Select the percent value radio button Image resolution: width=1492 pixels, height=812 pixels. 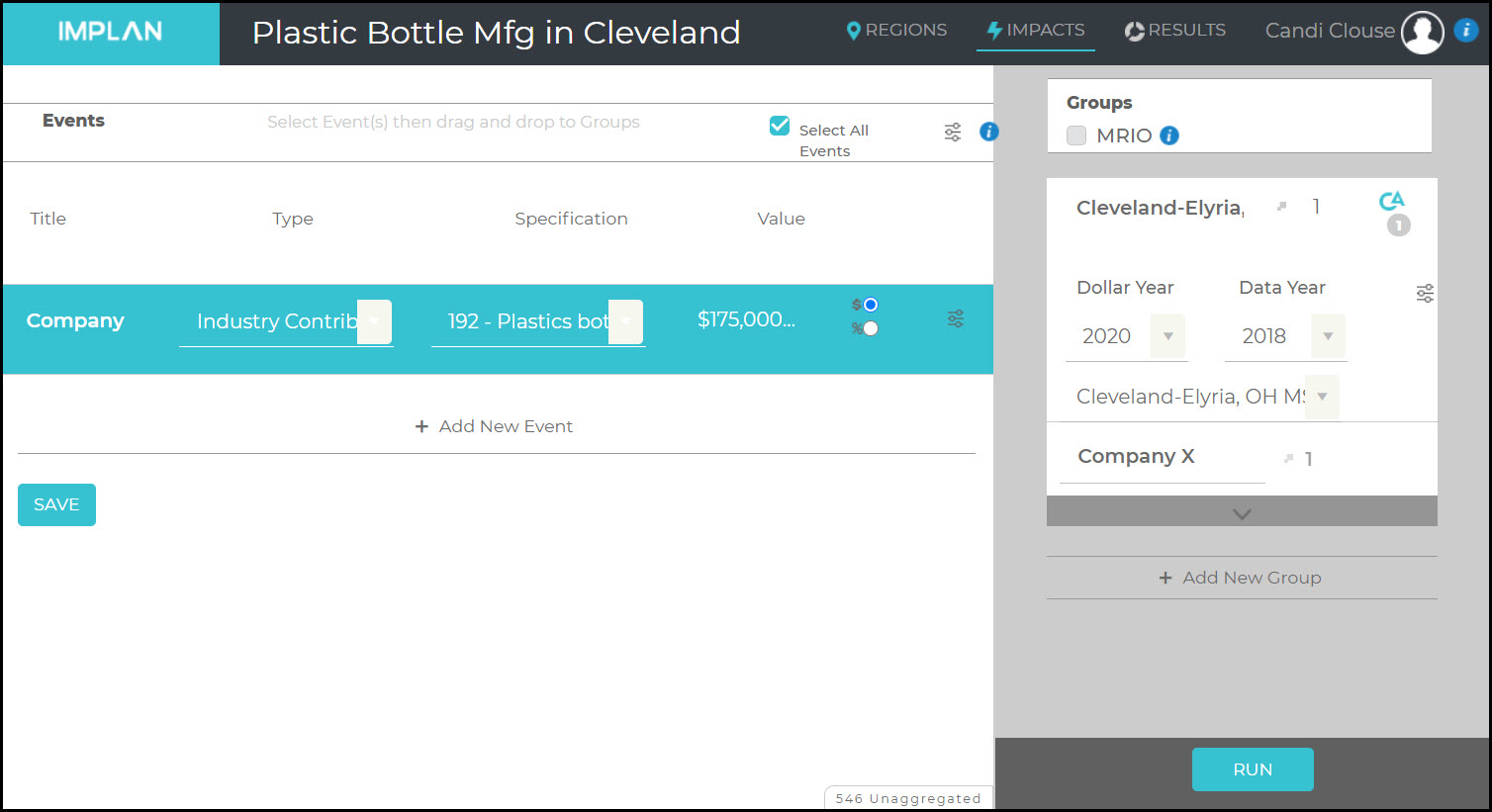(x=871, y=328)
